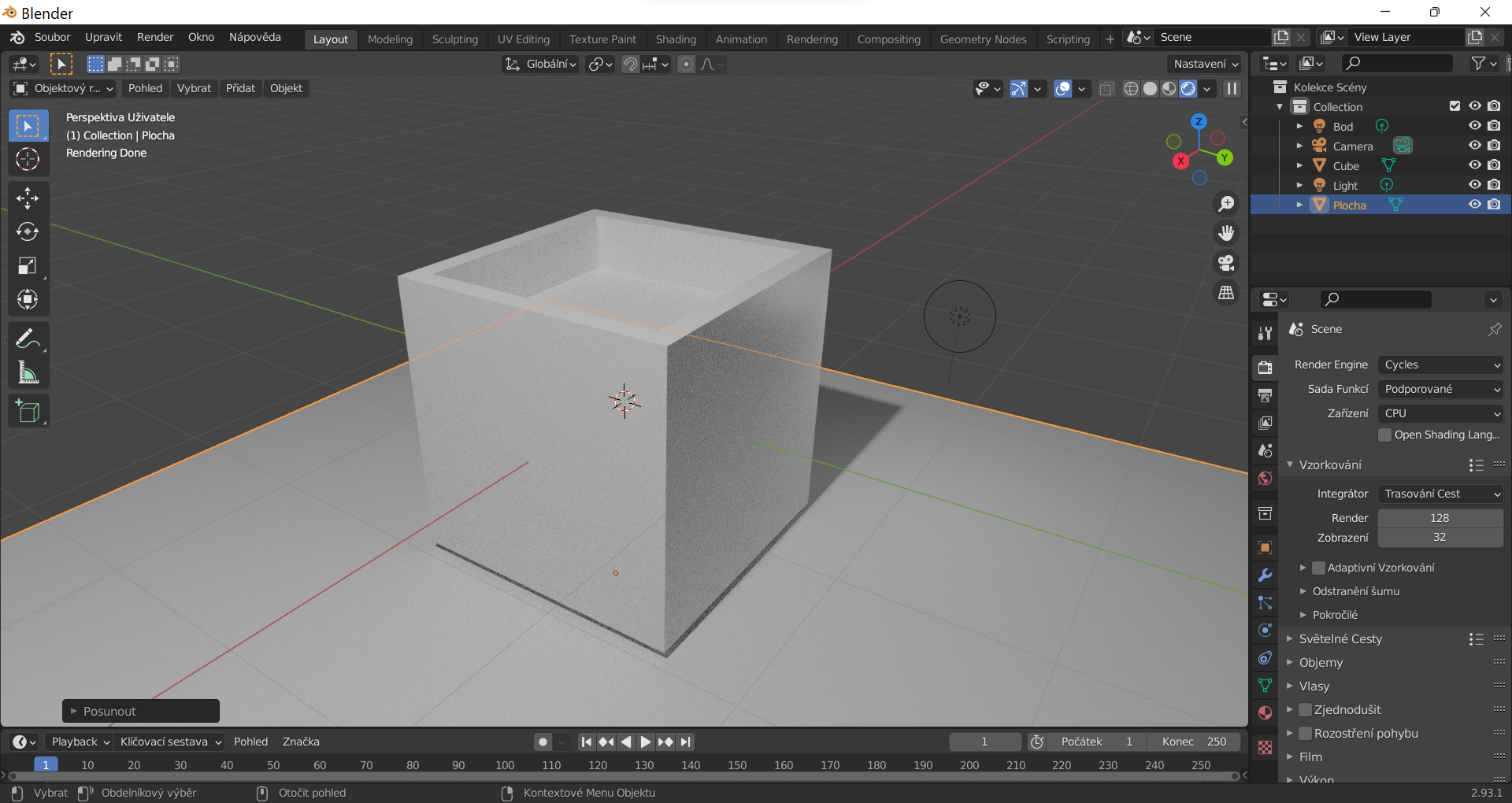The height and width of the screenshot is (803, 1512).
Task: Hide the Light in viewport
Action: tap(1475, 185)
